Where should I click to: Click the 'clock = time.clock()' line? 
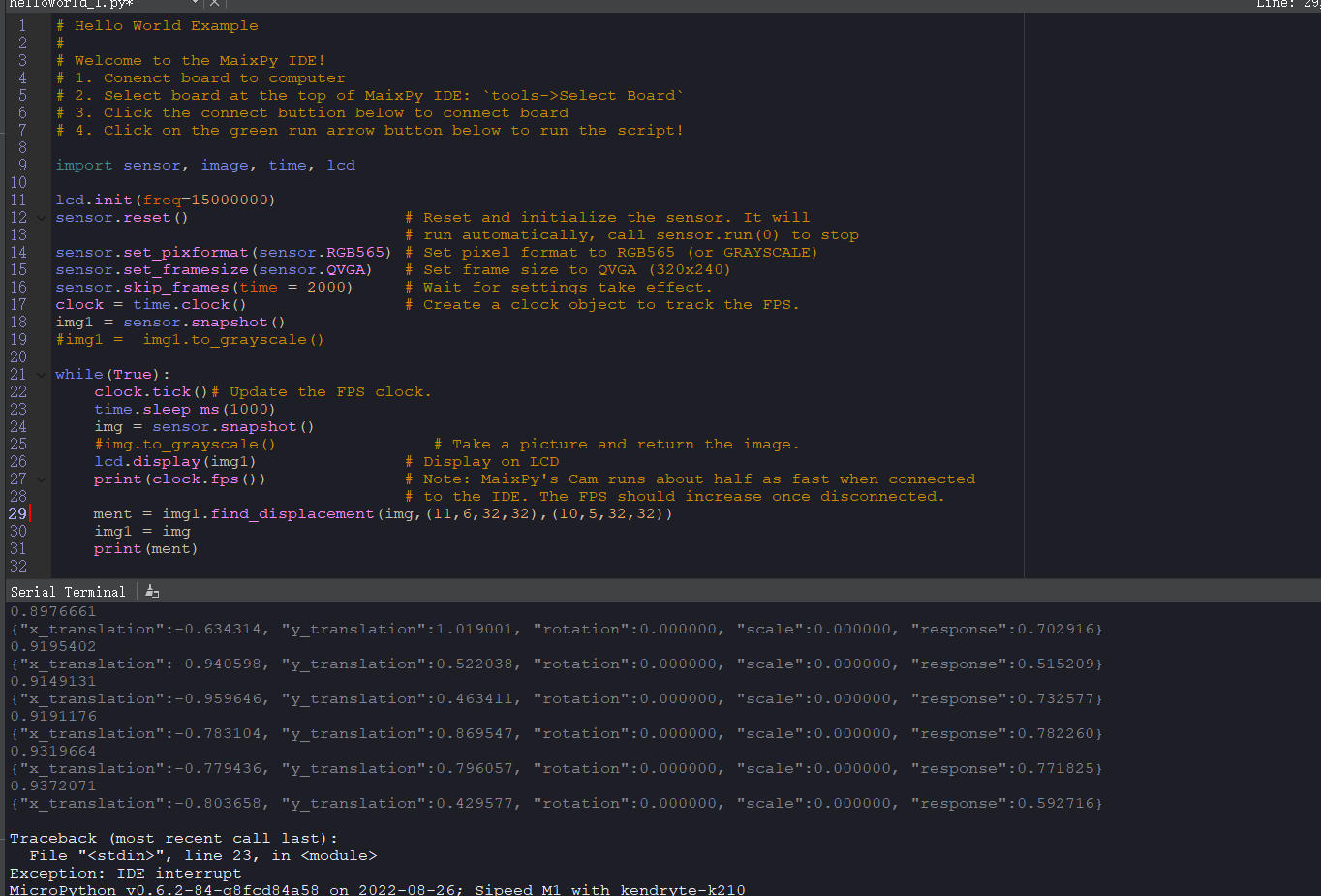(151, 305)
